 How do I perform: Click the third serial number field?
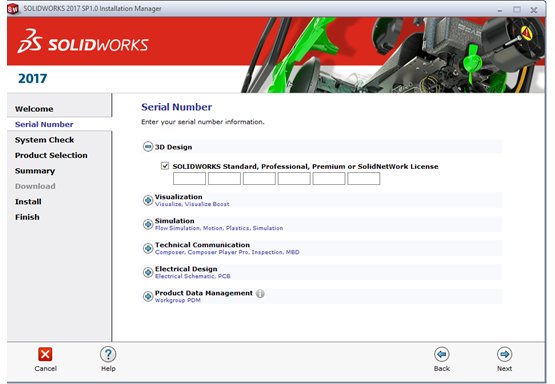pos(259,178)
